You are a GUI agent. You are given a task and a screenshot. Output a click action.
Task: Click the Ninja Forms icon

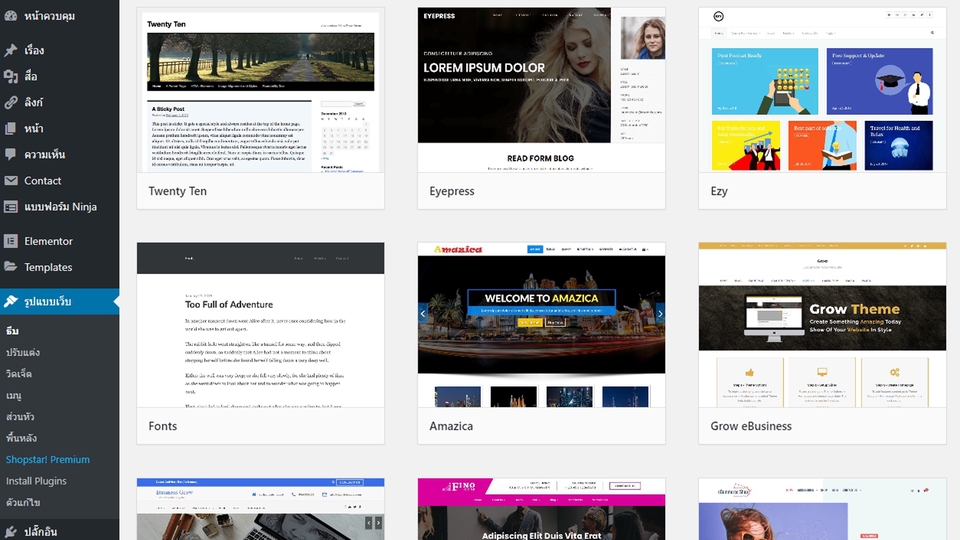click(x=10, y=207)
